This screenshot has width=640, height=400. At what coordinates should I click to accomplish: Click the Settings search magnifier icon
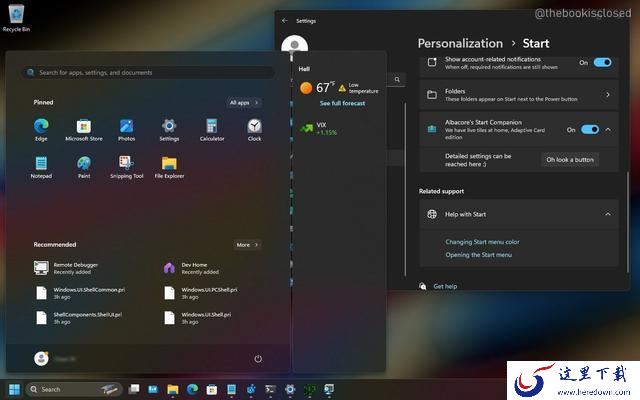click(x=397, y=80)
